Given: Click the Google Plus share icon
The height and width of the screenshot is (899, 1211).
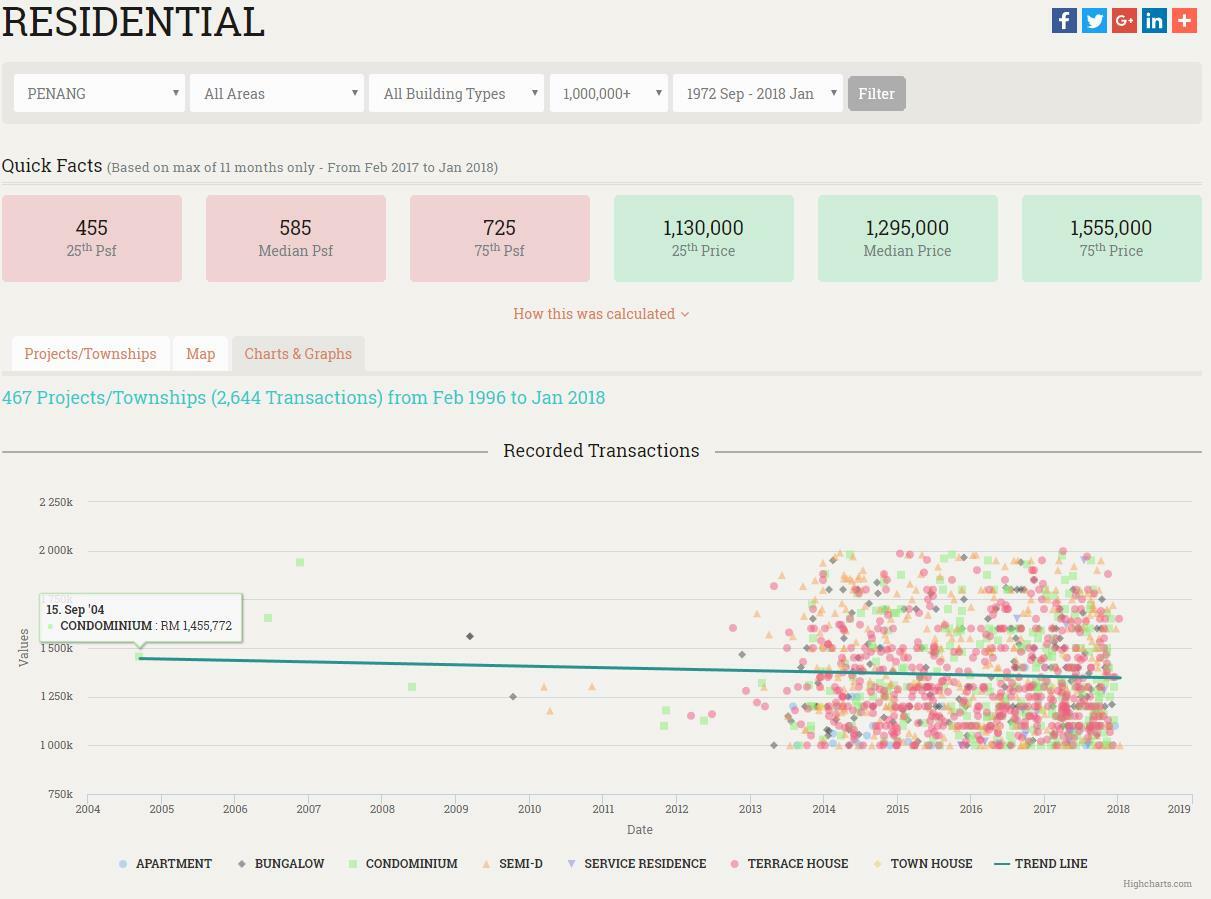Looking at the screenshot, I should coord(1124,21).
